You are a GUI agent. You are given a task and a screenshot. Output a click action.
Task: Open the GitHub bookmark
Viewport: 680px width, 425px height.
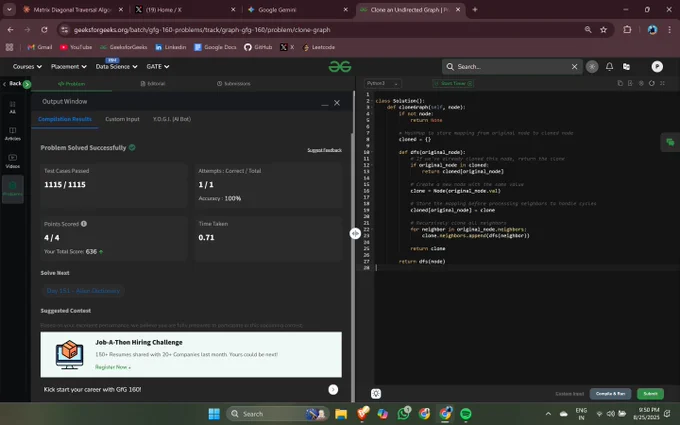[x=258, y=47]
